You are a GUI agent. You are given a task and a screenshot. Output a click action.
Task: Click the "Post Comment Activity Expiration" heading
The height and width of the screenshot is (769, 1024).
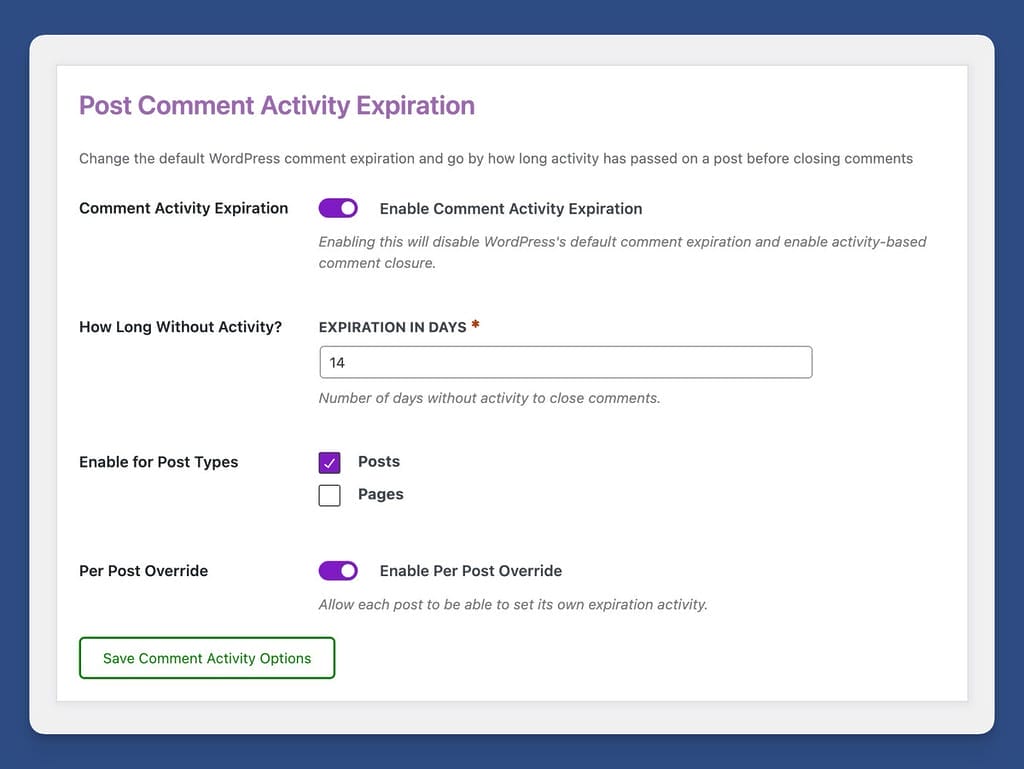point(277,106)
